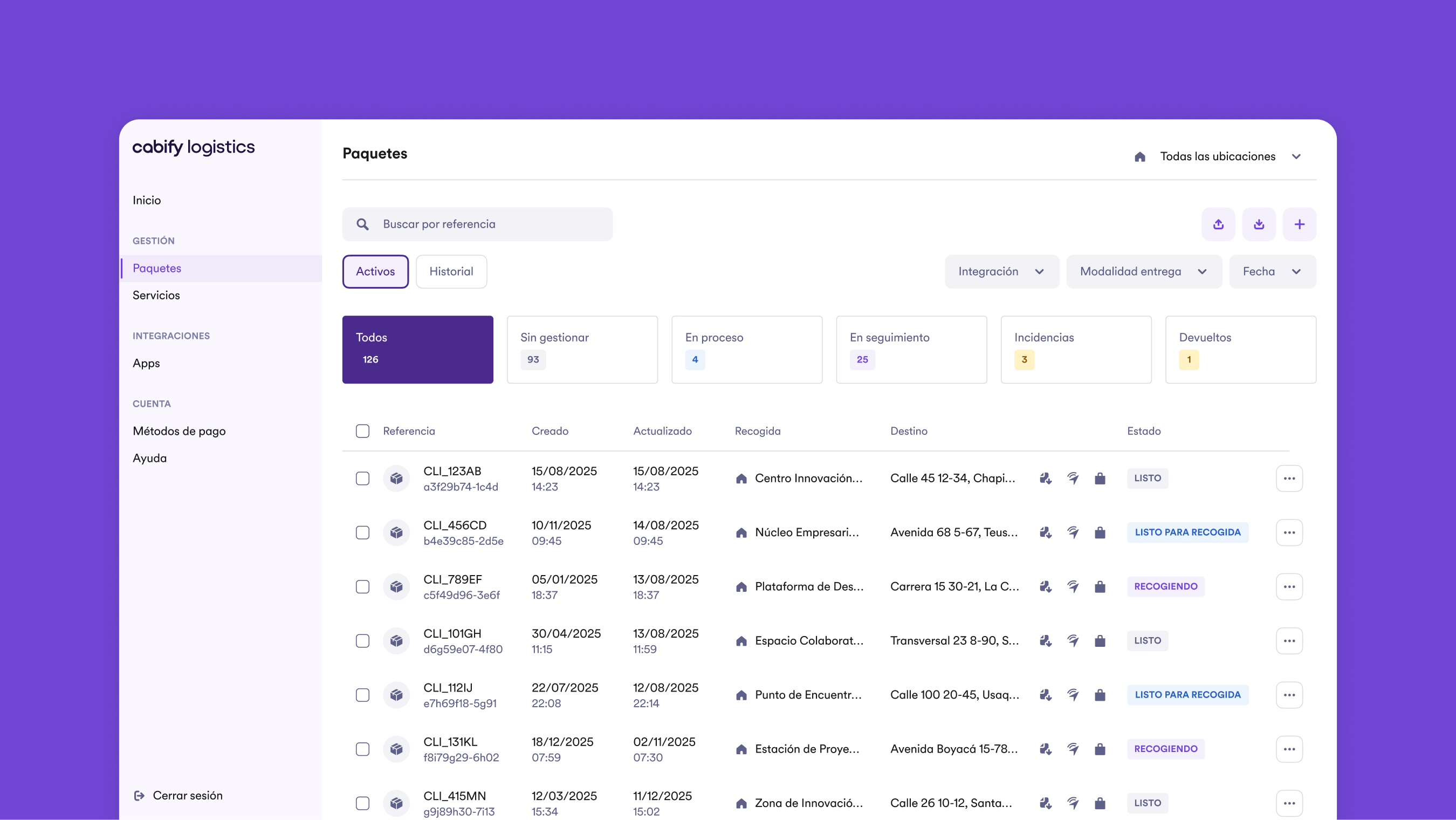The width and height of the screenshot is (1456, 820).
Task: Click the plus icon to add package
Action: 1300,224
